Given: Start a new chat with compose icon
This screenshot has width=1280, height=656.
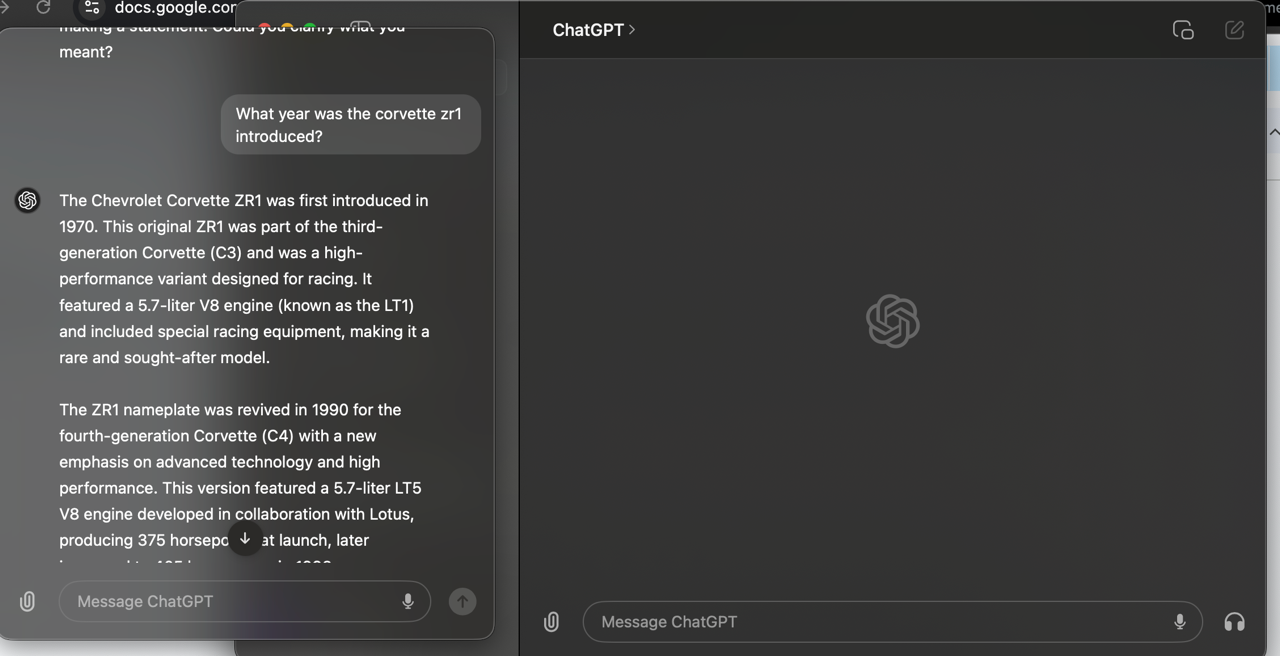Looking at the screenshot, I should (x=1235, y=30).
